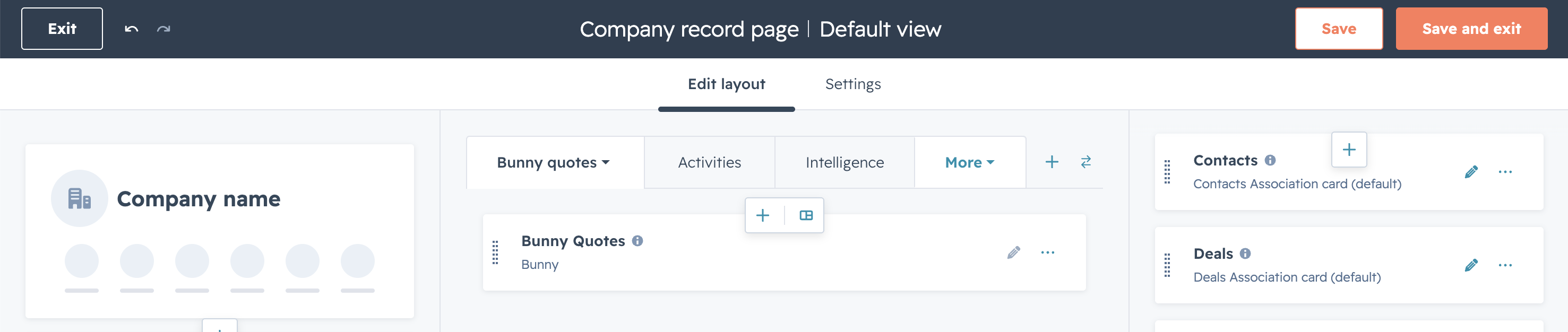
Task: Click the Deals card heading
Action: click(x=1213, y=254)
